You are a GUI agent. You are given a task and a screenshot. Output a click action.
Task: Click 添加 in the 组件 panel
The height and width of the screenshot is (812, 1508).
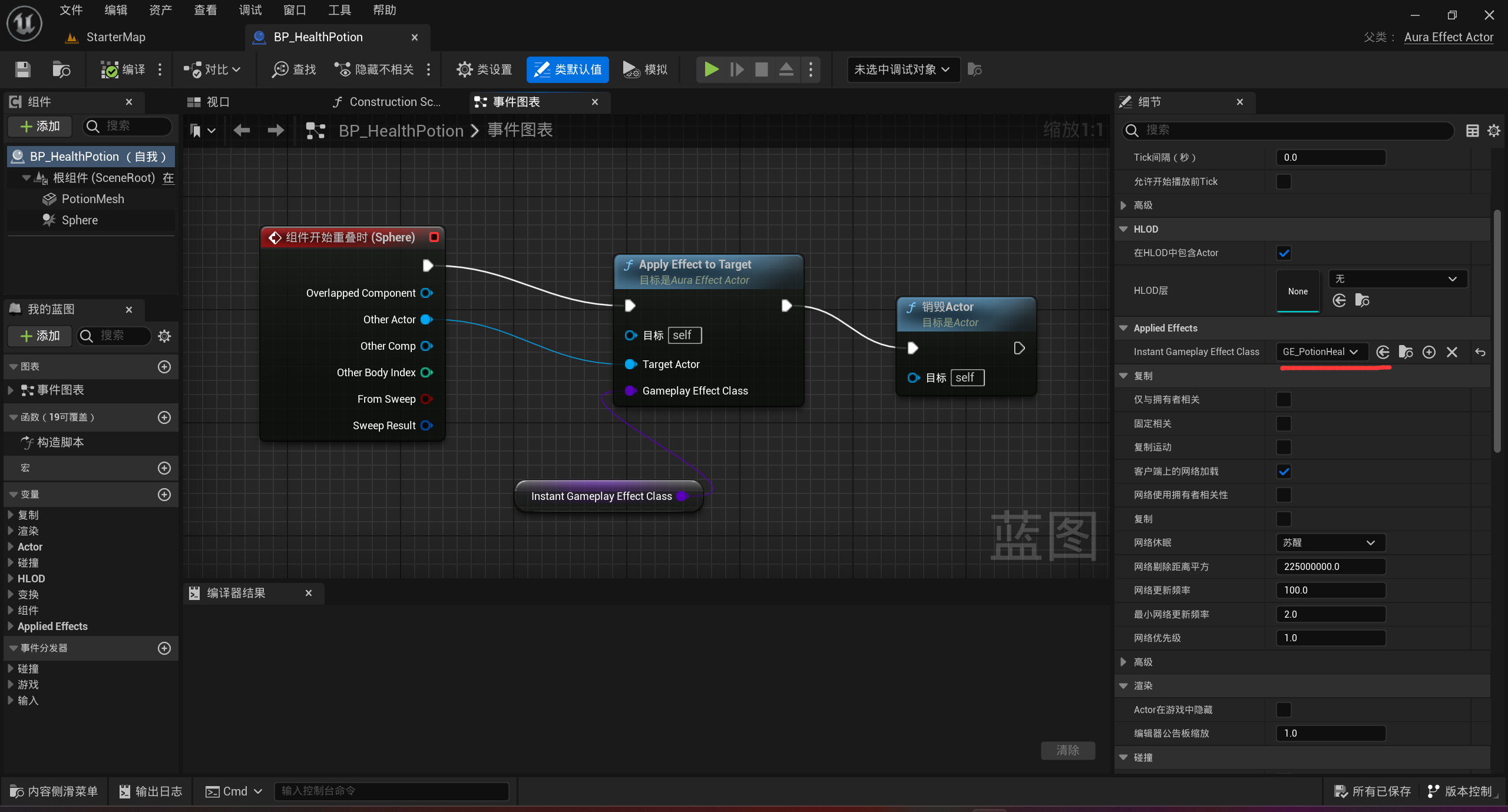[x=40, y=126]
